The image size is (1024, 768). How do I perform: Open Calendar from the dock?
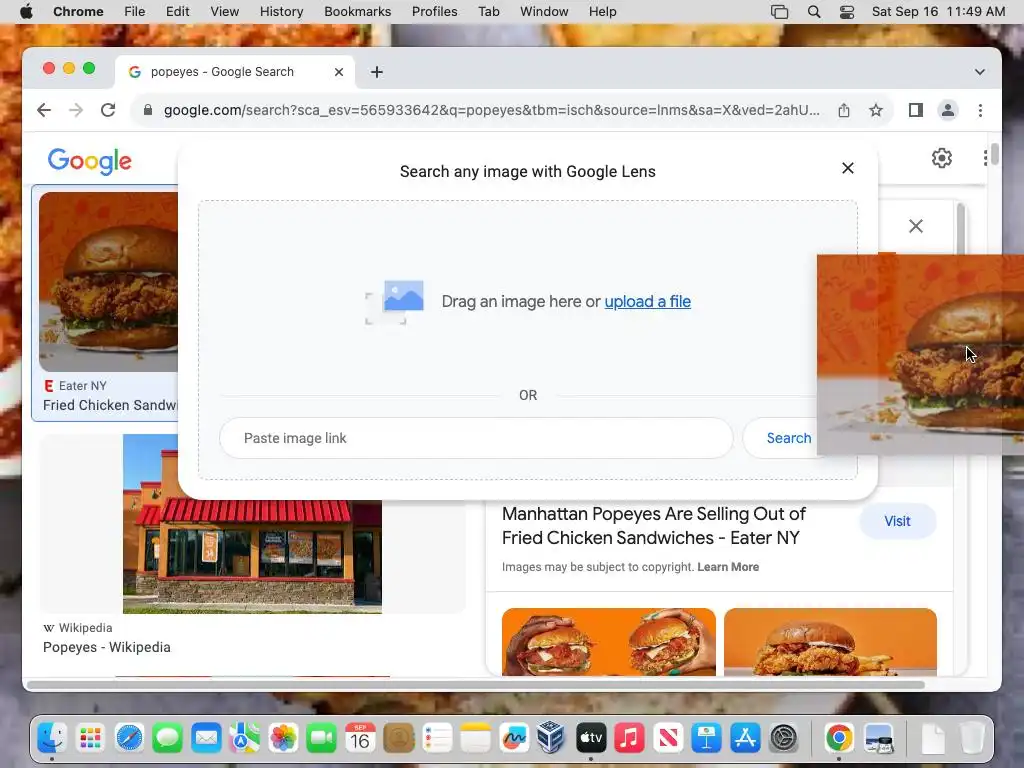point(360,739)
